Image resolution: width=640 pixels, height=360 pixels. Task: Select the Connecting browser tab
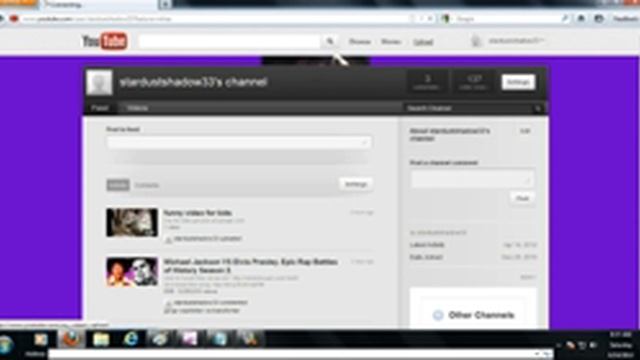(100, 4)
